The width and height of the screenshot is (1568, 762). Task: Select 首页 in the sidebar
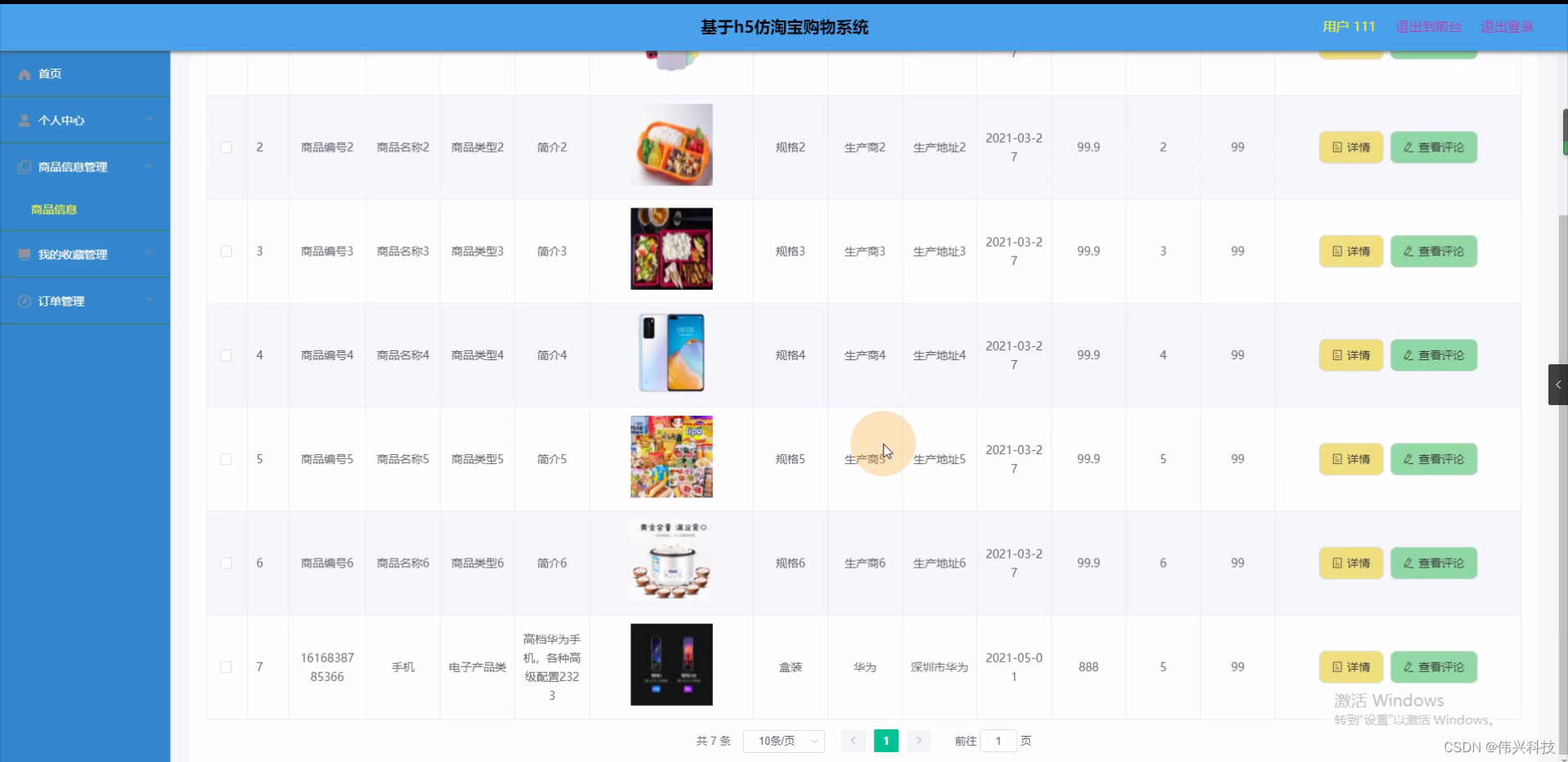49,74
